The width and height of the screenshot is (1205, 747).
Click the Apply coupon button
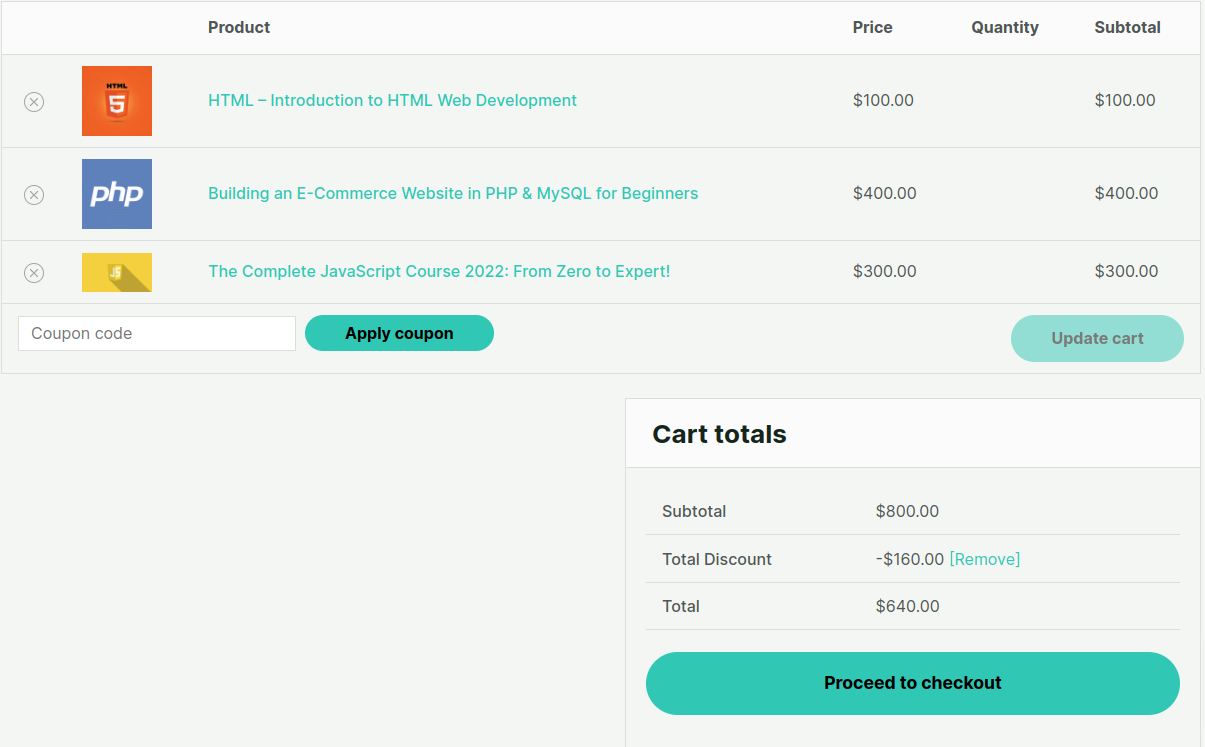click(x=399, y=333)
